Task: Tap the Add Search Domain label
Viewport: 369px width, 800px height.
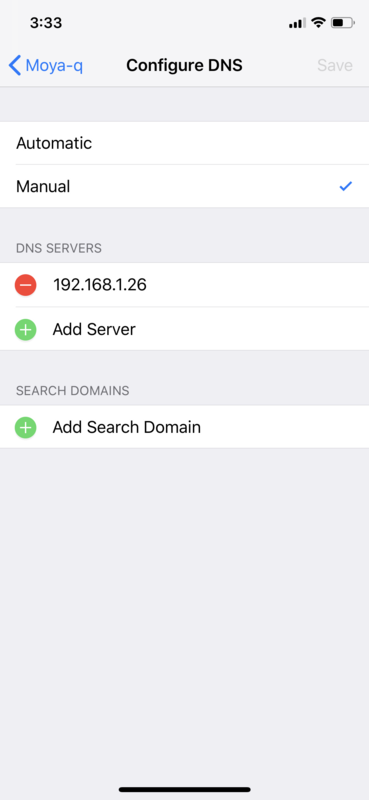Action: tap(127, 427)
